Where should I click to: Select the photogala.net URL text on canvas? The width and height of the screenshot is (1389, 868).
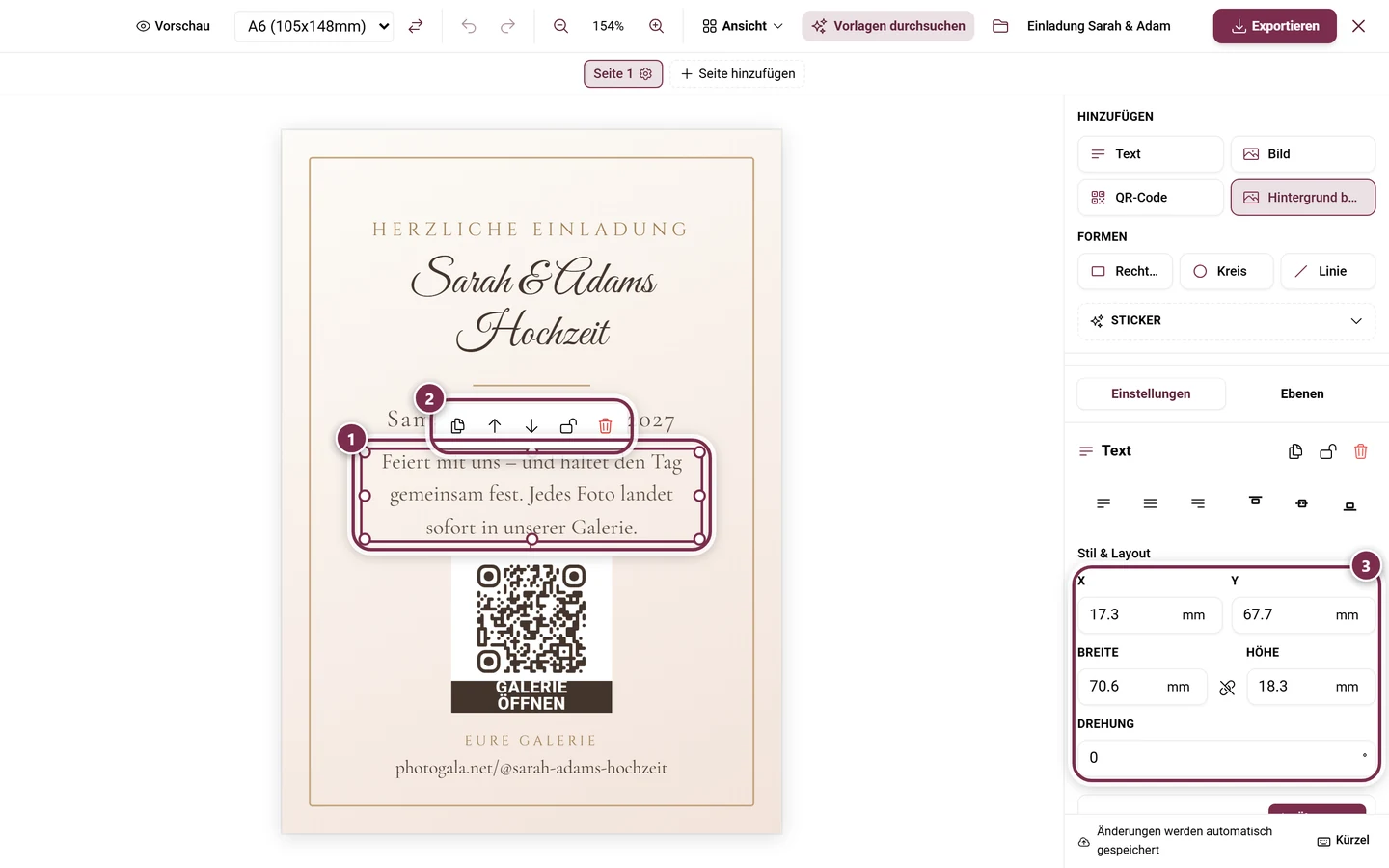[x=531, y=769]
